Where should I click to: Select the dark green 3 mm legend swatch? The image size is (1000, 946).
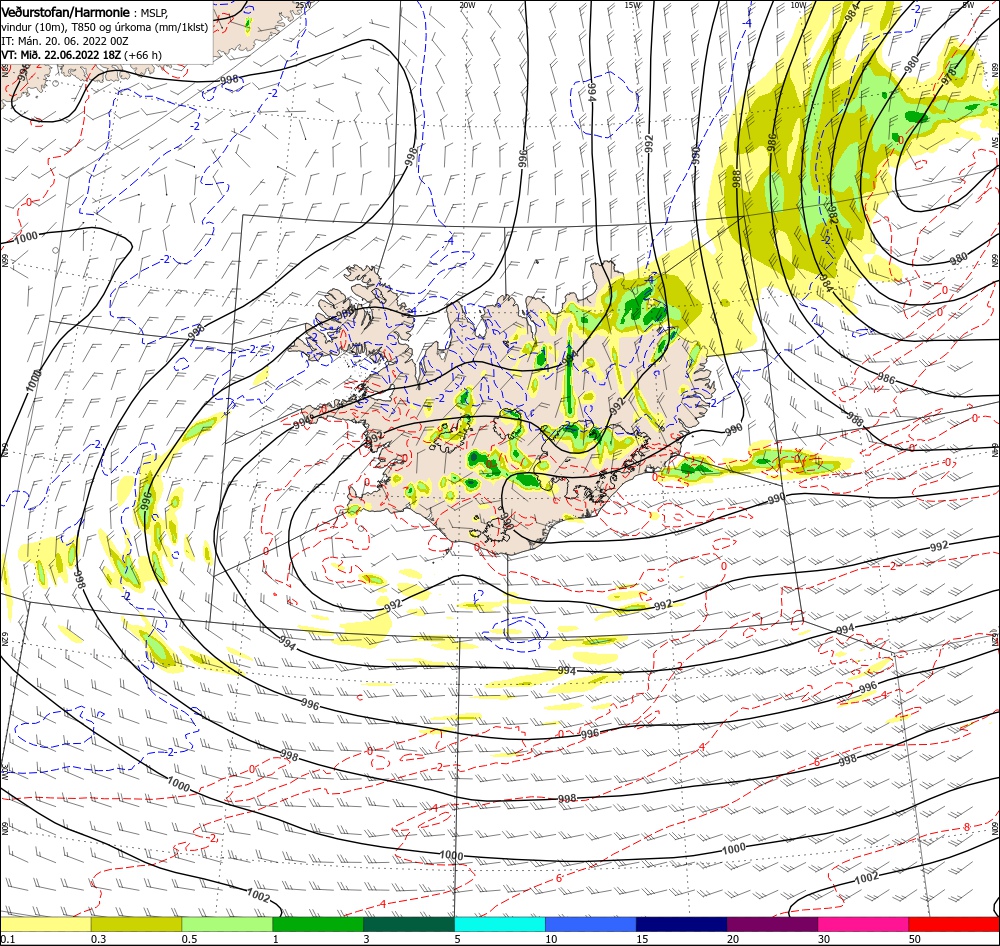pos(409,924)
